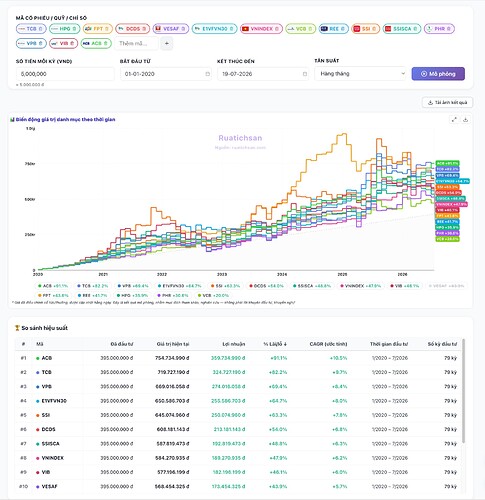Image resolution: width=485 pixels, height=500 pixels.
Task: Click Lợi nhuận column header
Action: click(x=234, y=344)
